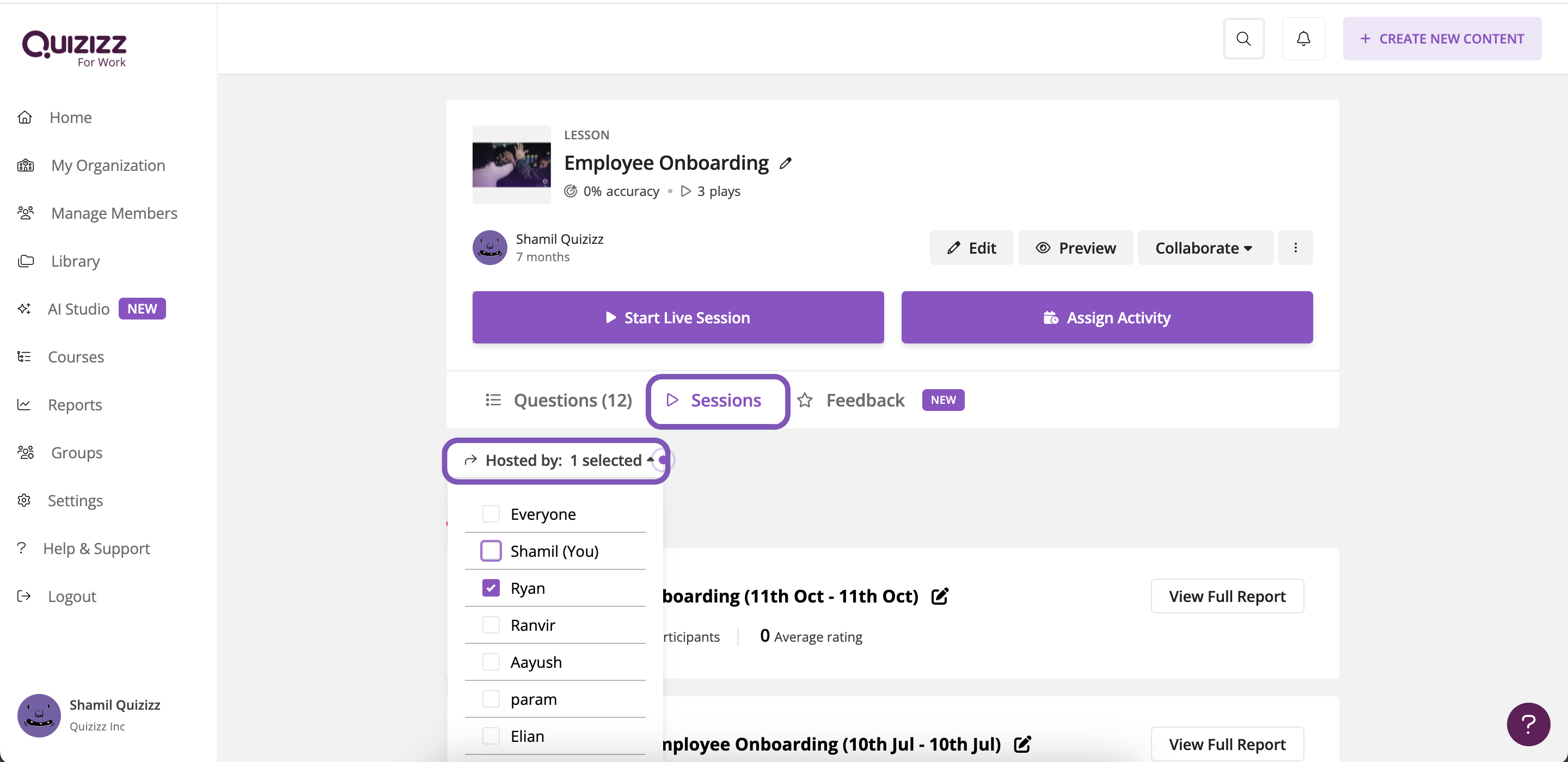Edit the 11th Oct session name icon

(x=939, y=597)
